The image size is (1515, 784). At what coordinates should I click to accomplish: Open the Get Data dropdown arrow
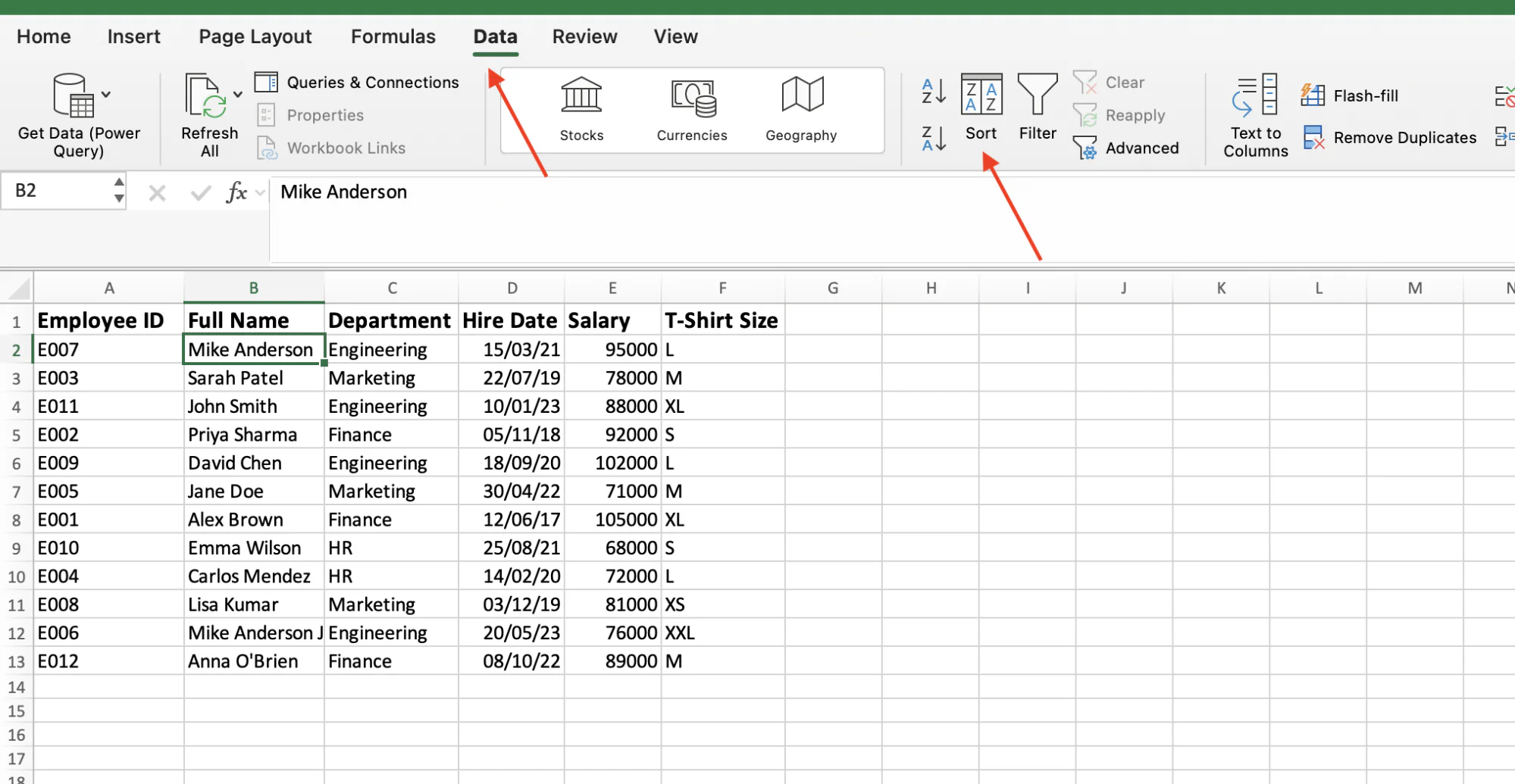click(x=106, y=95)
